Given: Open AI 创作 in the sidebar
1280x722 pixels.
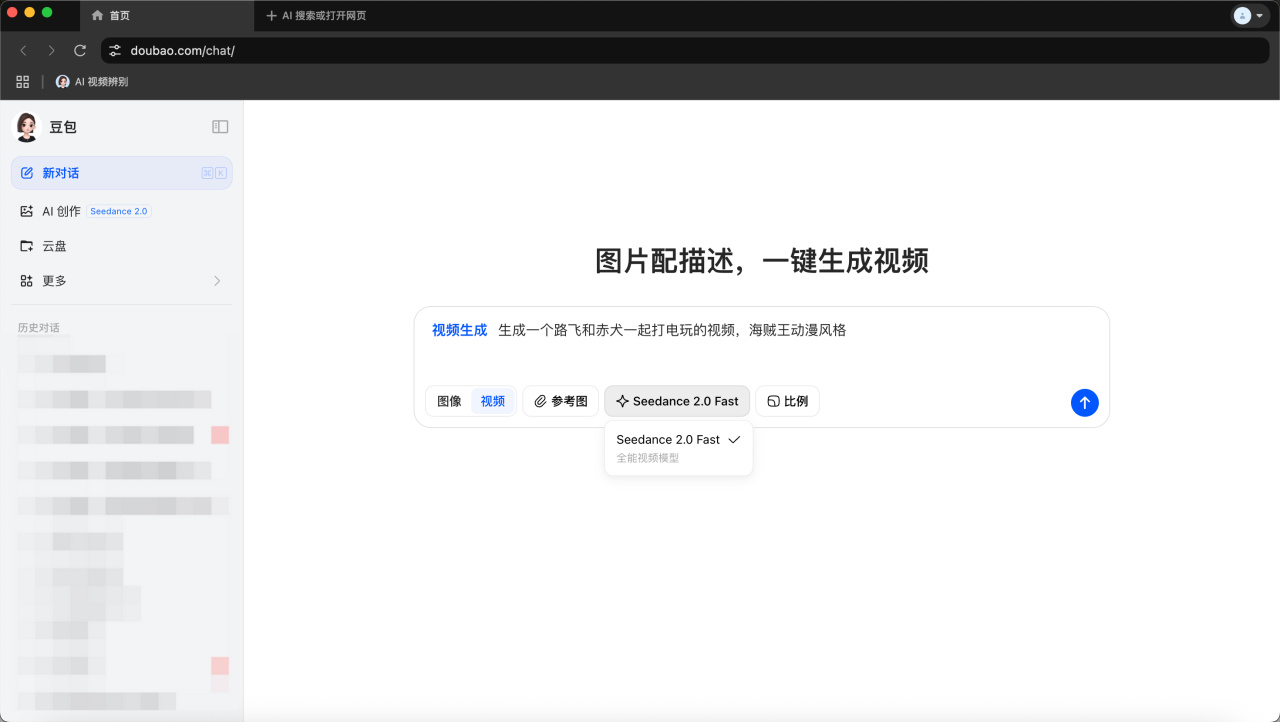Looking at the screenshot, I should pos(61,211).
